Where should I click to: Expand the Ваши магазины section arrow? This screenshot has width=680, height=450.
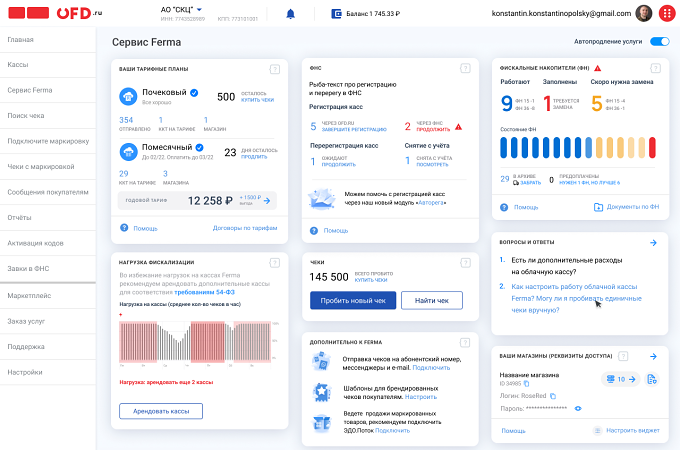[653, 356]
